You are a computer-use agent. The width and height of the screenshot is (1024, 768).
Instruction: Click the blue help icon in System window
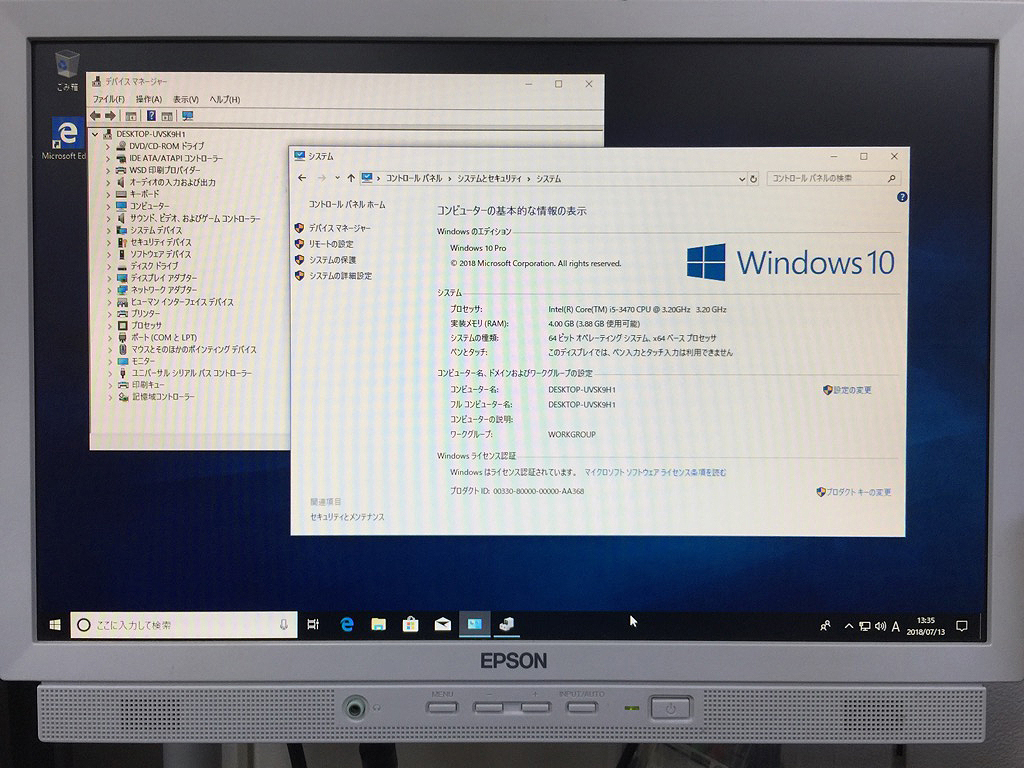902,197
